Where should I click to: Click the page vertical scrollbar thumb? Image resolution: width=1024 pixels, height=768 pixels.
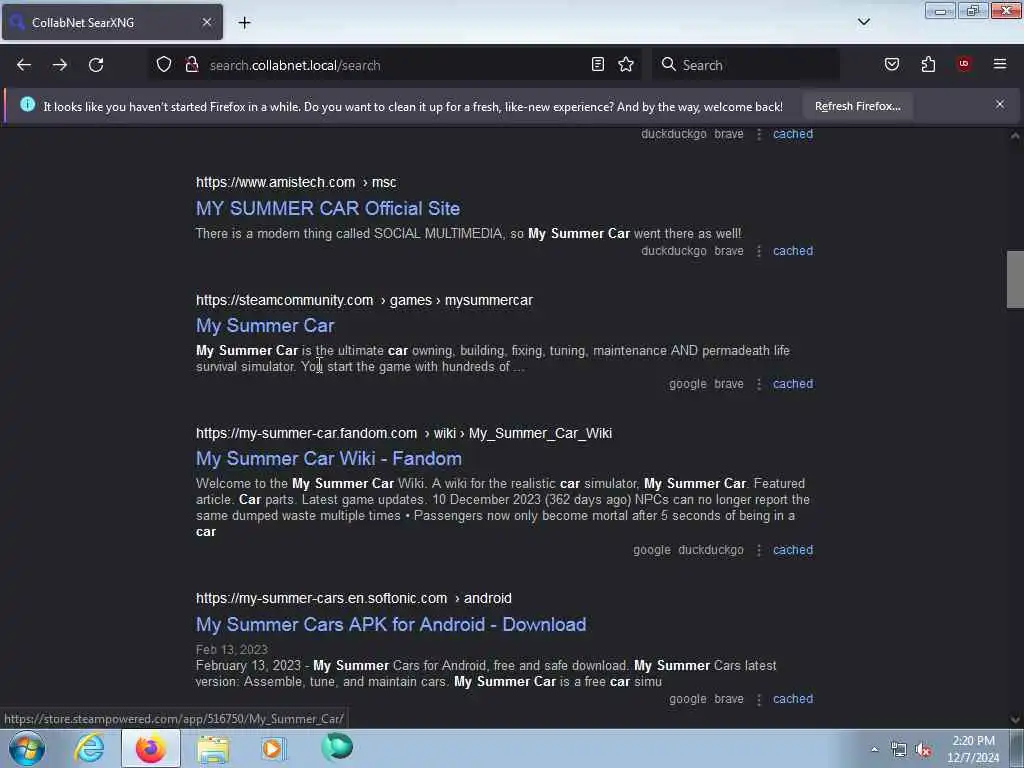coord(1015,279)
